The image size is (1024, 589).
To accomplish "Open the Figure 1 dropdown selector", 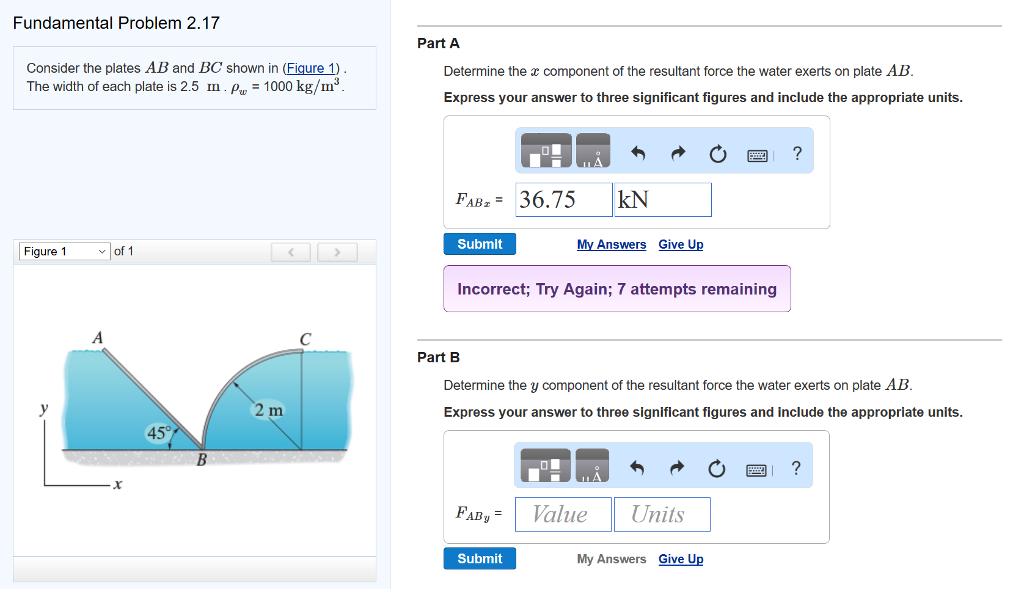I will pos(64,251).
